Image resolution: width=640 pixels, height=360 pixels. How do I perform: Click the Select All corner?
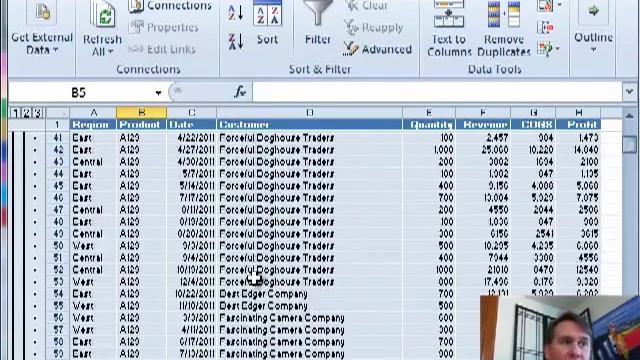tap(58, 113)
